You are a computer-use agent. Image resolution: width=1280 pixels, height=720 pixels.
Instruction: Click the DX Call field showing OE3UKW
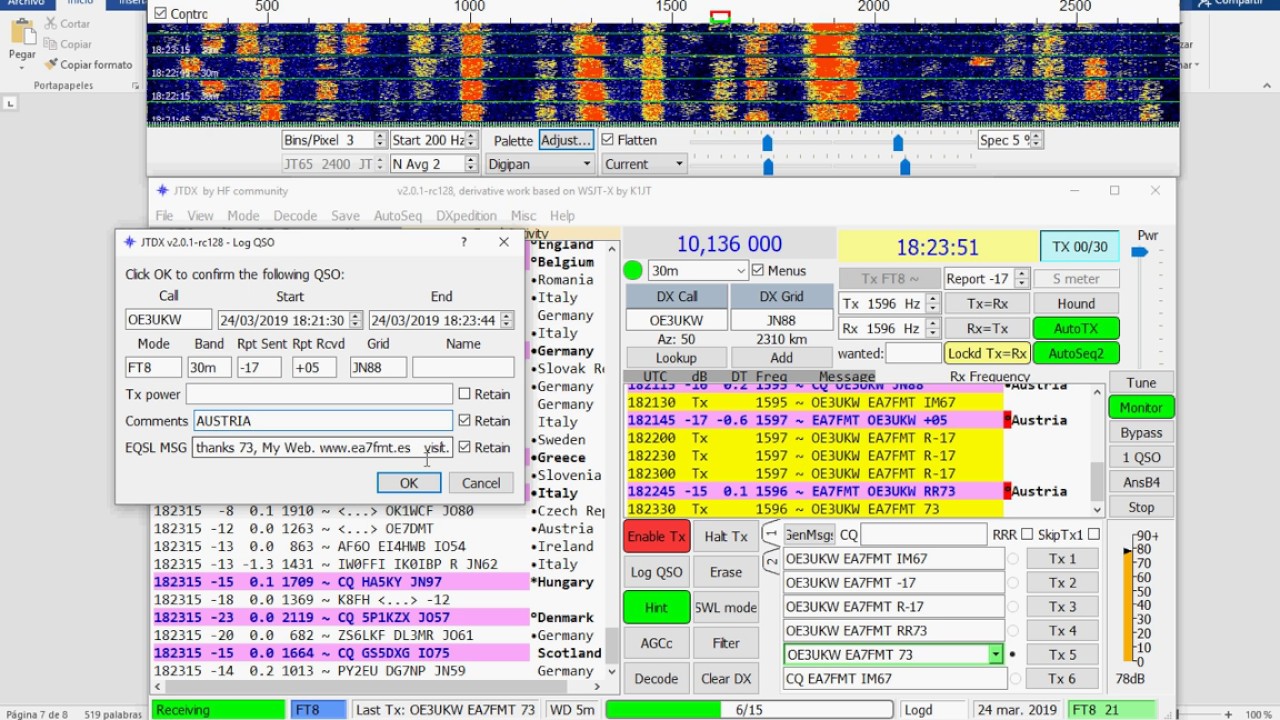tap(676, 320)
